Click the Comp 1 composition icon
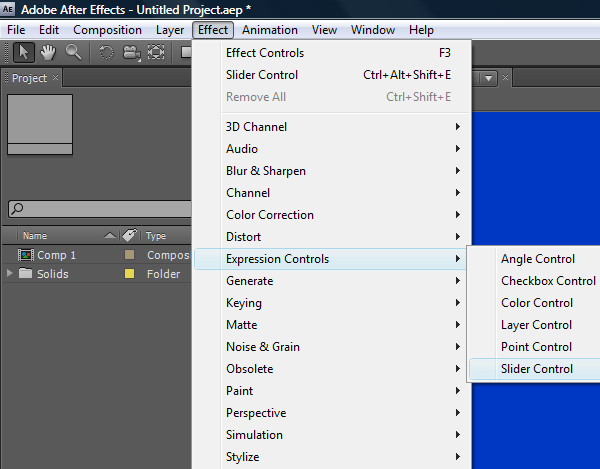This screenshot has width=600, height=469. [26, 255]
